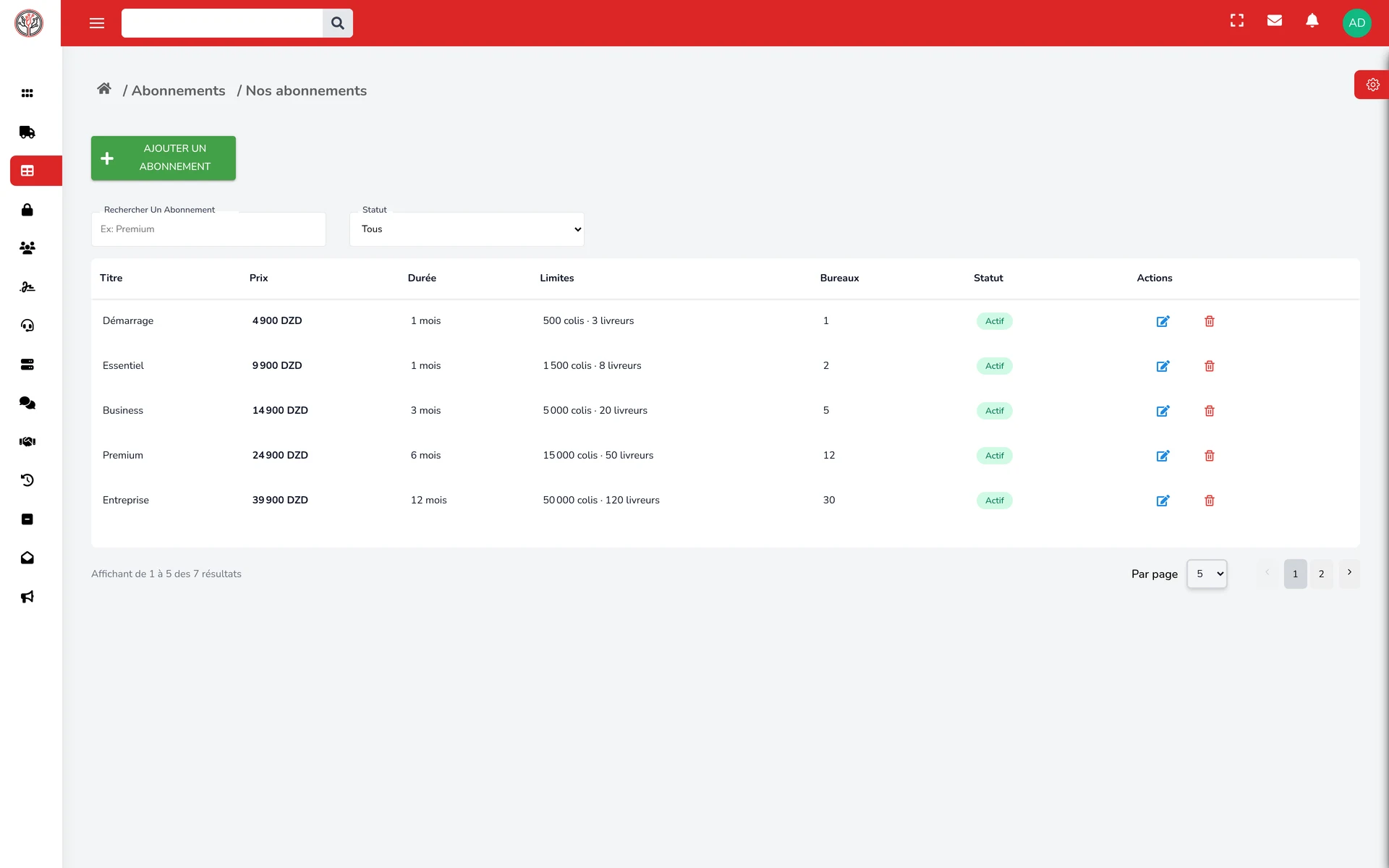Open the history clock sidebar icon
Viewport: 1389px width, 868px height.
27,480
